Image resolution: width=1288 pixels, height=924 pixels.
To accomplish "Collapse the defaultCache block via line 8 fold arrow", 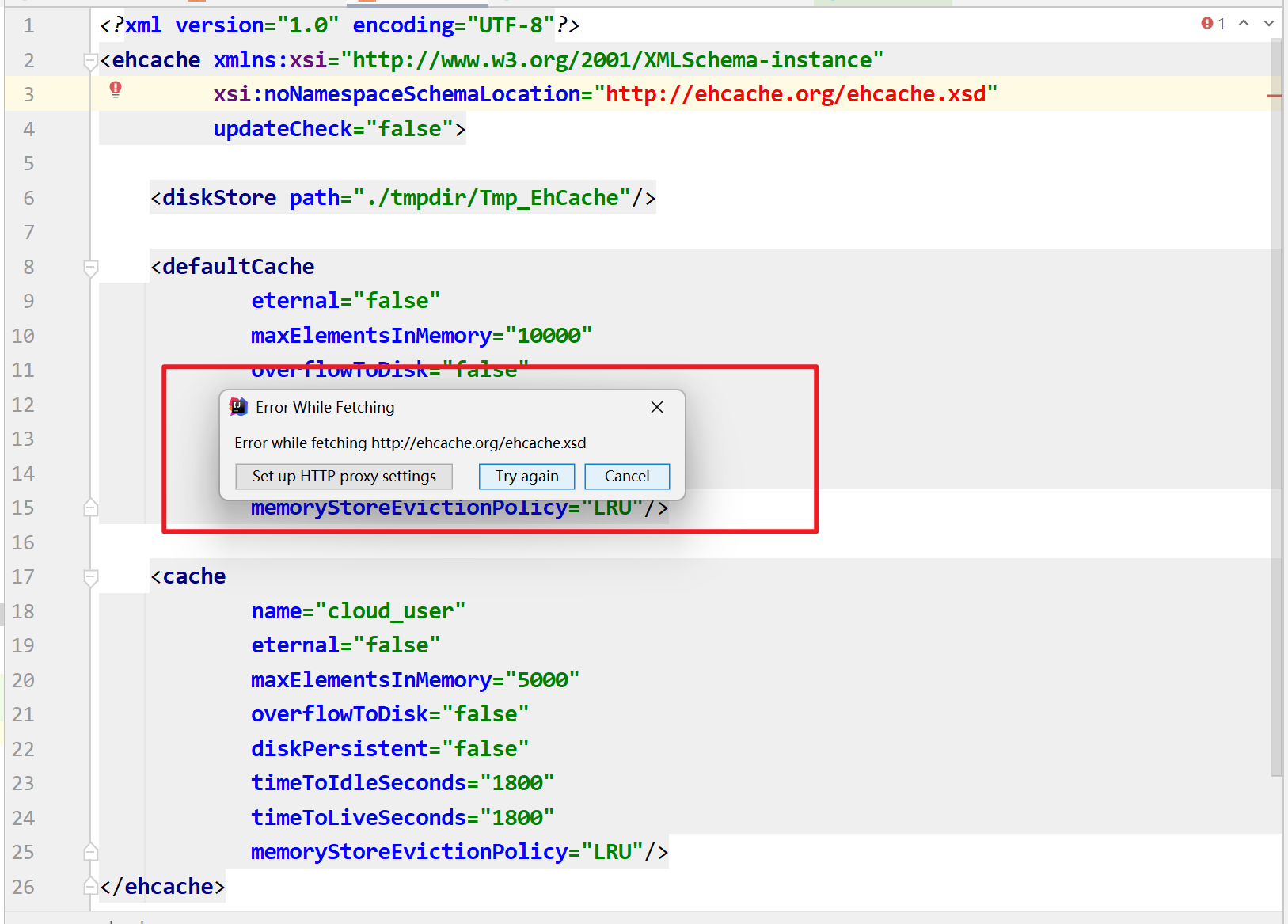I will [90, 268].
